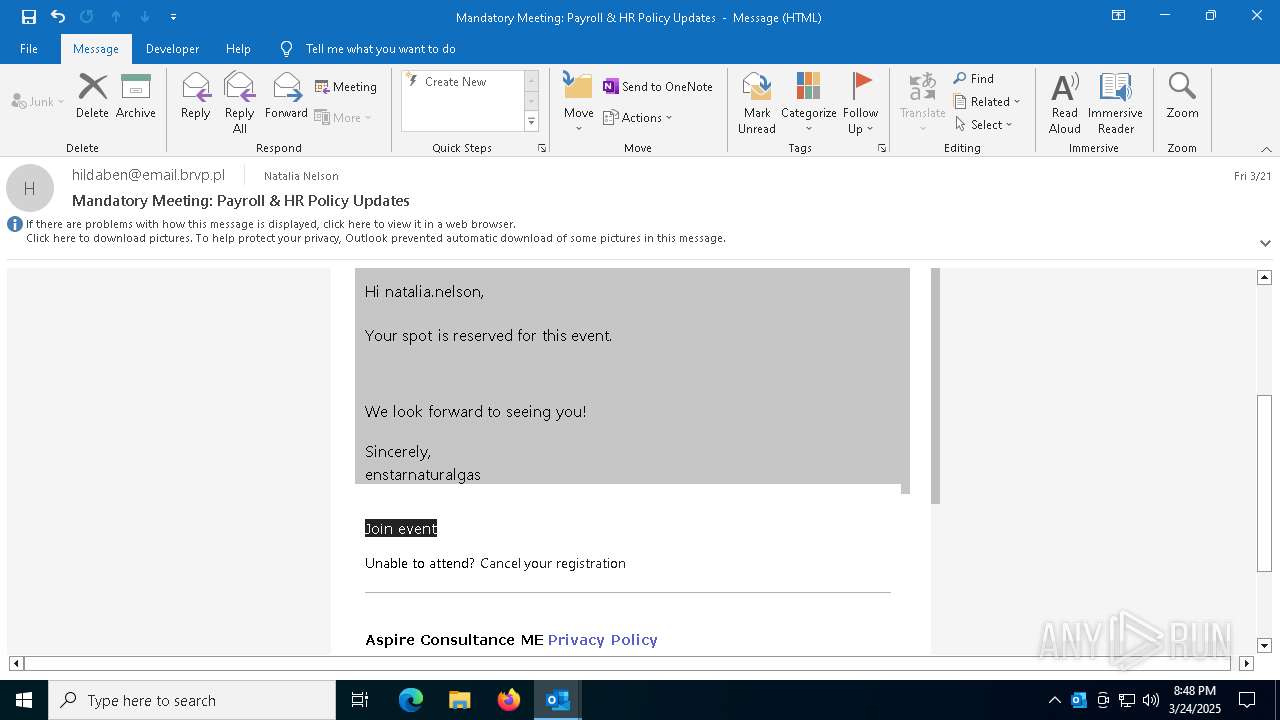Go to next item with down arrow
The image size is (1280, 720).
tap(145, 17)
